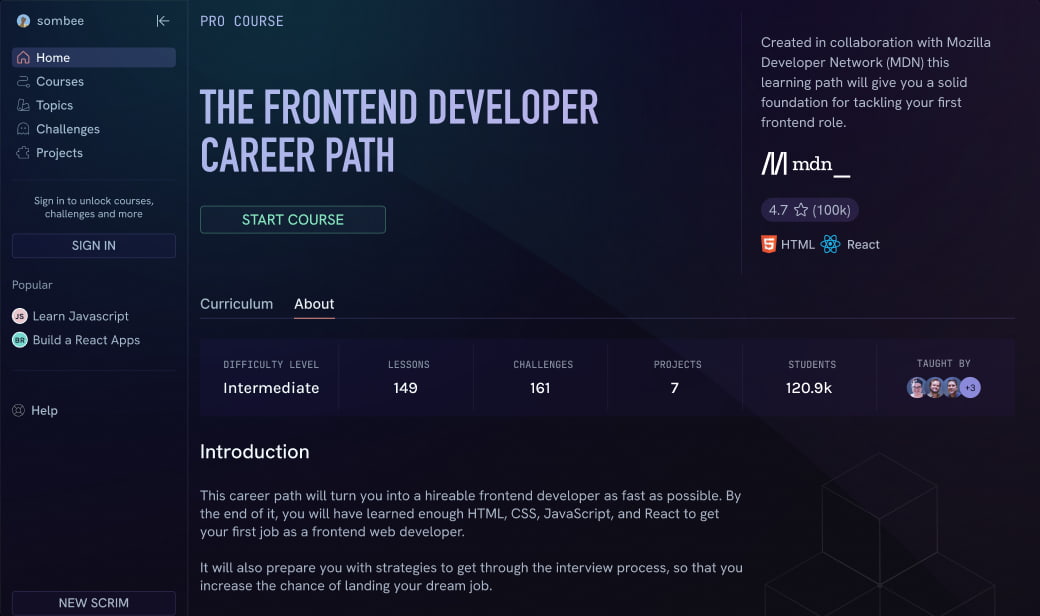Open Projects in the sidebar

94,153
